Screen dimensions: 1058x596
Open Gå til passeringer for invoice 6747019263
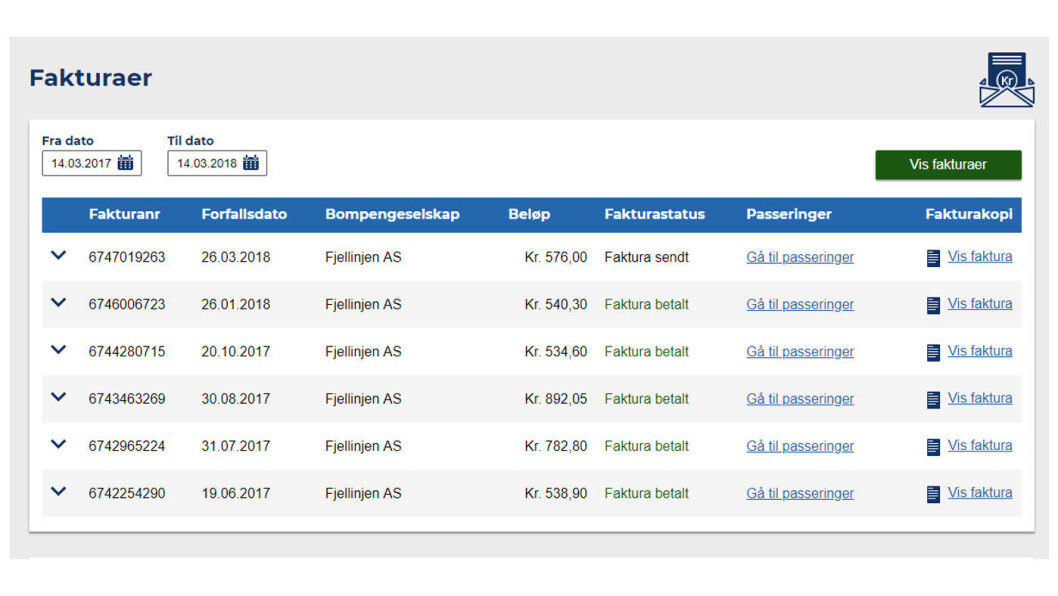(x=800, y=257)
